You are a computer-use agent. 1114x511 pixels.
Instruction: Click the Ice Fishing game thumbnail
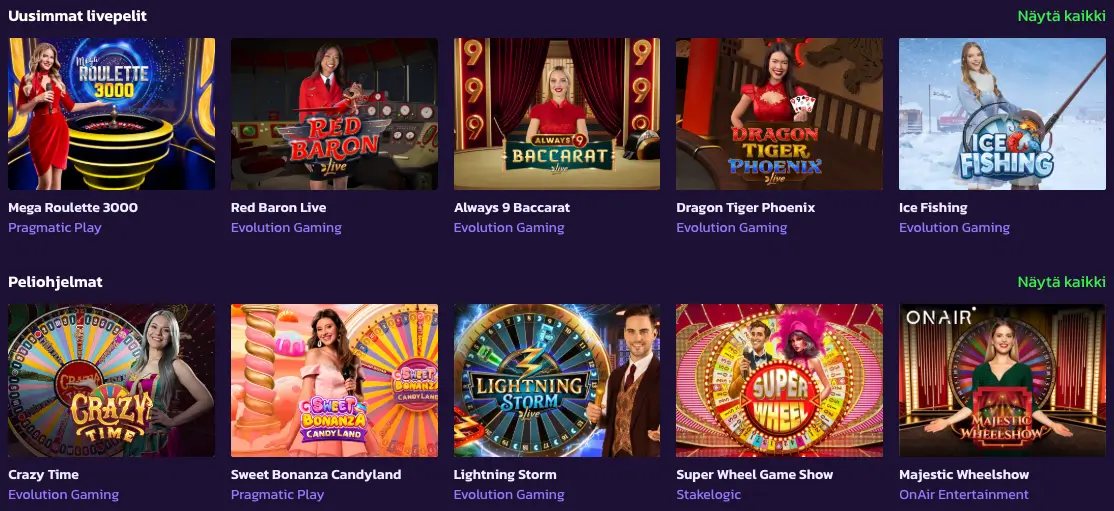pyautogui.click(x=1002, y=114)
